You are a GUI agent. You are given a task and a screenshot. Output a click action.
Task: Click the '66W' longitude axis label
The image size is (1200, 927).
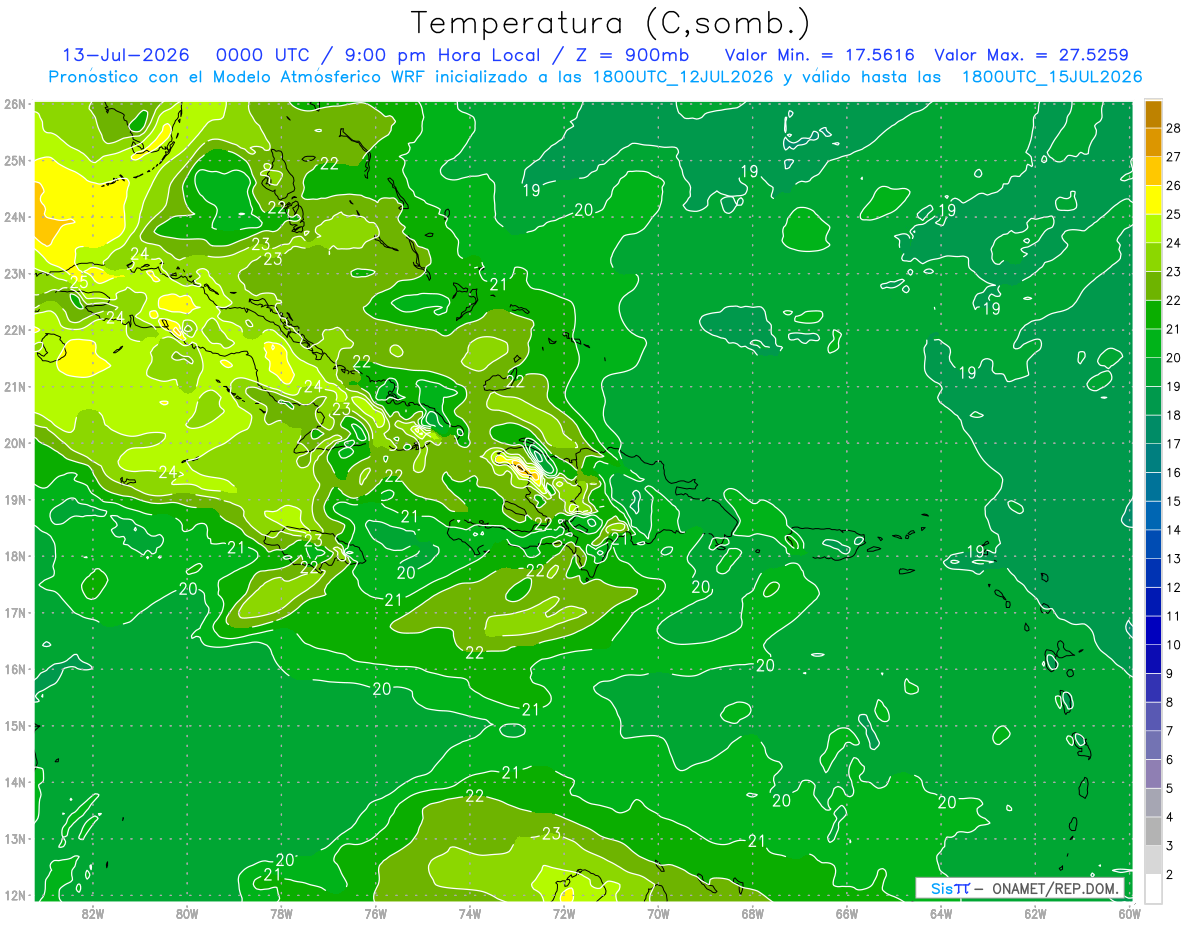[x=847, y=913]
